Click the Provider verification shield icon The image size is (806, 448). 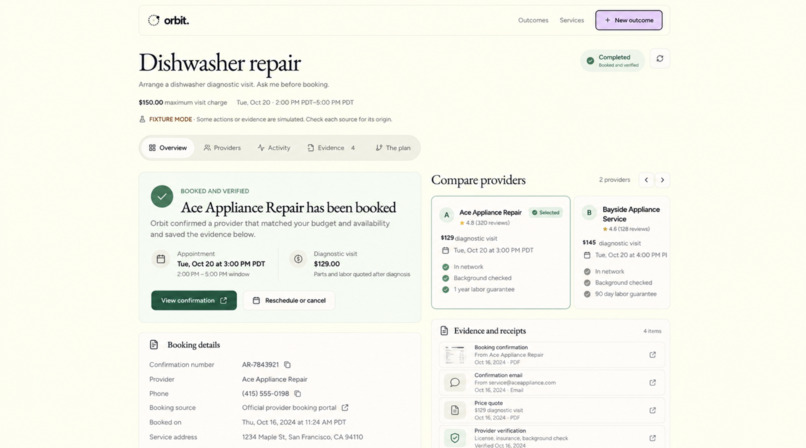(x=455, y=438)
